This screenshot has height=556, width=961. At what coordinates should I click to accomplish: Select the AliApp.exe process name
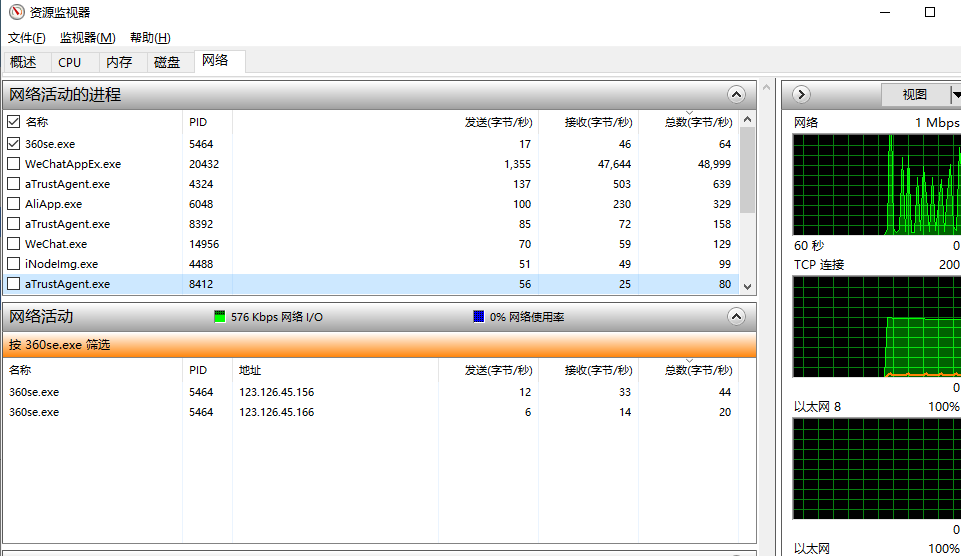click(x=53, y=204)
